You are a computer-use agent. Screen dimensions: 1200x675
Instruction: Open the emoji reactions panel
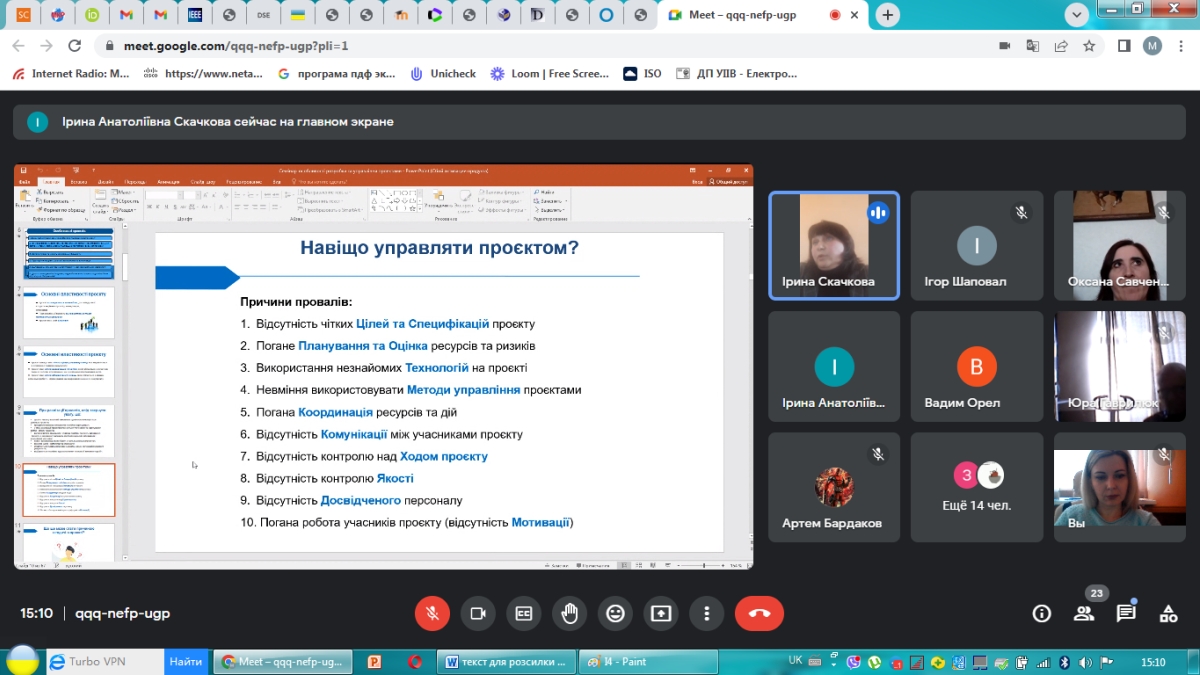[x=615, y=613]
